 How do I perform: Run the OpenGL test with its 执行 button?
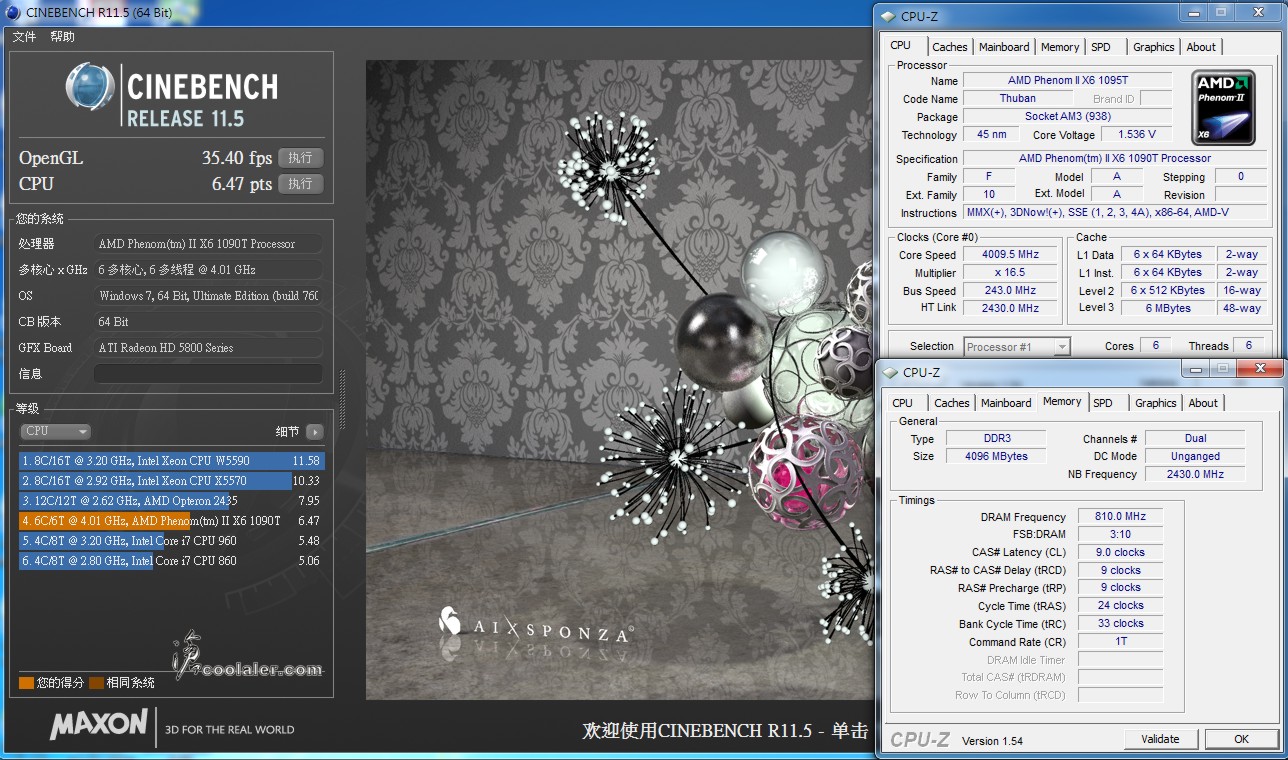[x=300, y=157]
